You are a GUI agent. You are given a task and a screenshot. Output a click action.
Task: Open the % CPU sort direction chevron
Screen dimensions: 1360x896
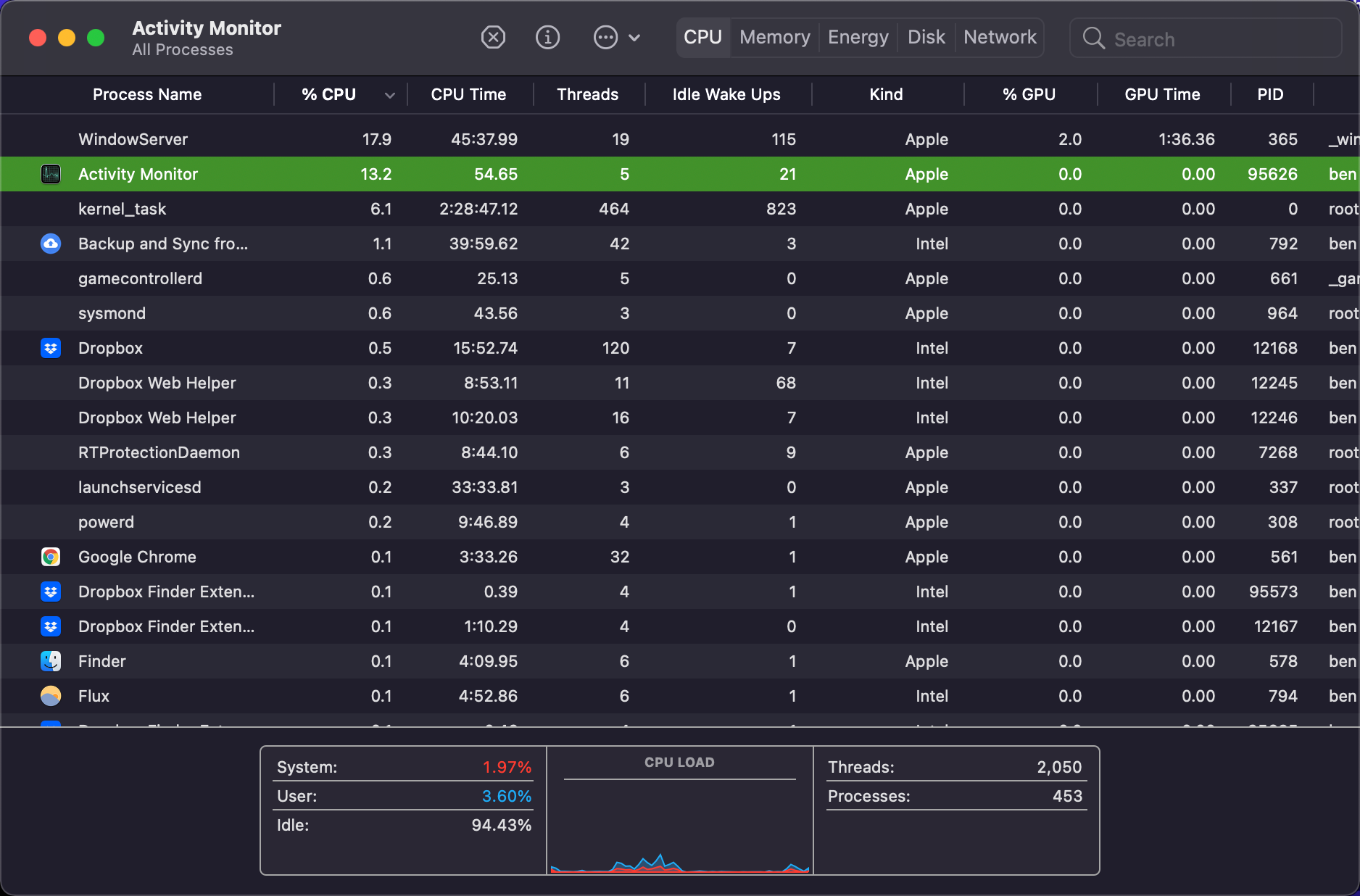coord(390,94)
